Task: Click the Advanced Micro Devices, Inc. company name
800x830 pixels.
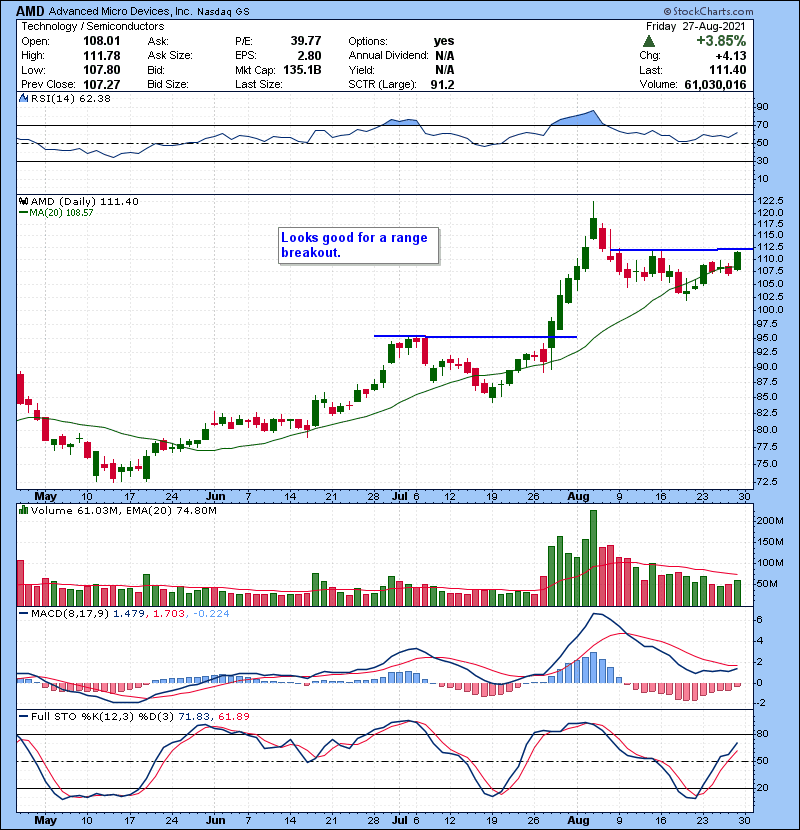Action: (121, 11)
